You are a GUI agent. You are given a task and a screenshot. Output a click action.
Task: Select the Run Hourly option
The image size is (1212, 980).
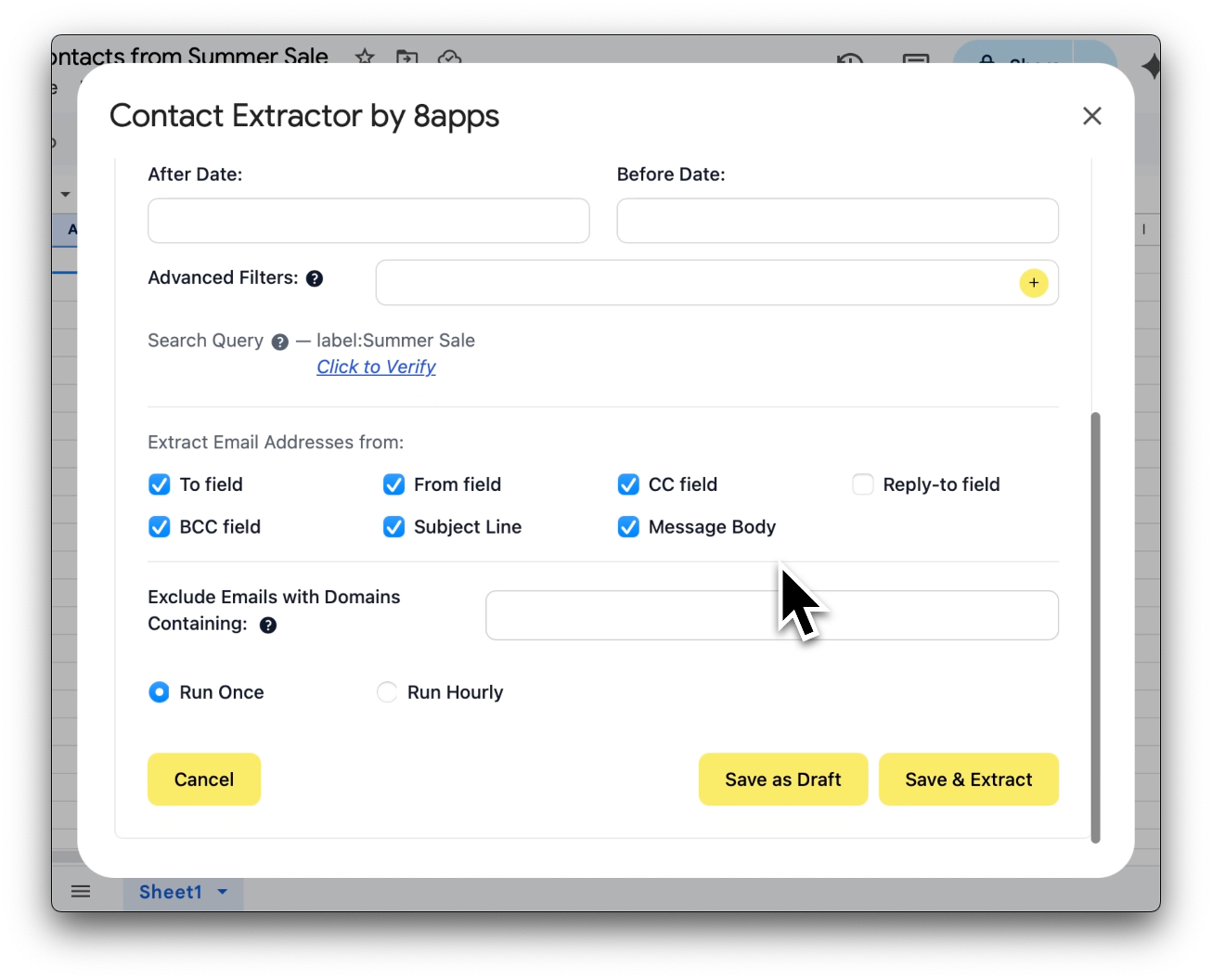[x=387, y=692]
